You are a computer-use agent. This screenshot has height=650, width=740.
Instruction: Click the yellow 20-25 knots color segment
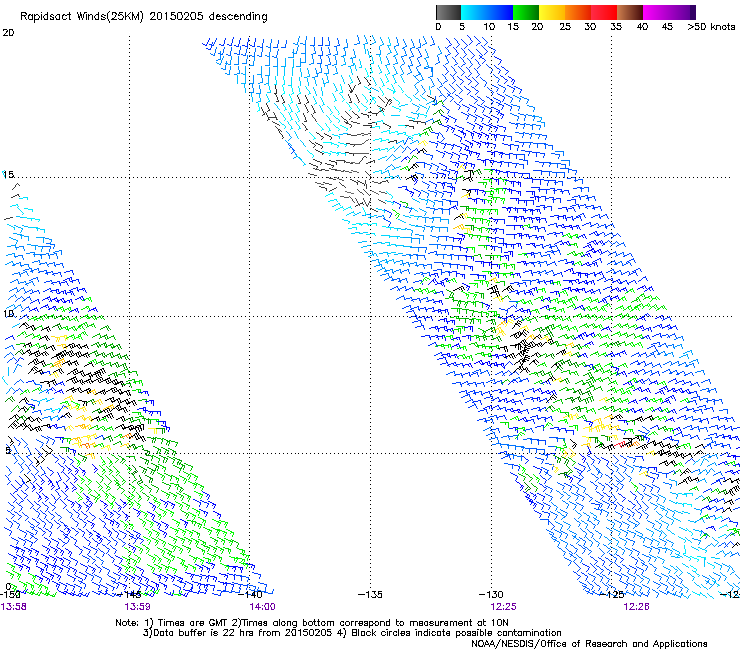click(x=552, y=12)
